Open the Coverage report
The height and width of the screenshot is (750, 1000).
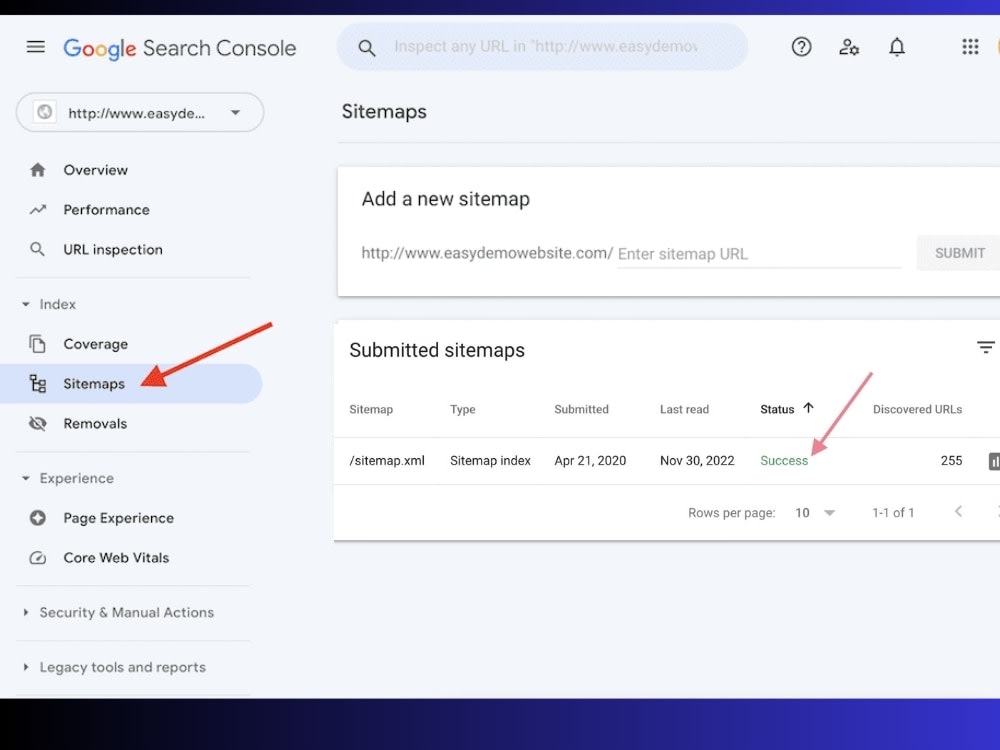(96, 344)
